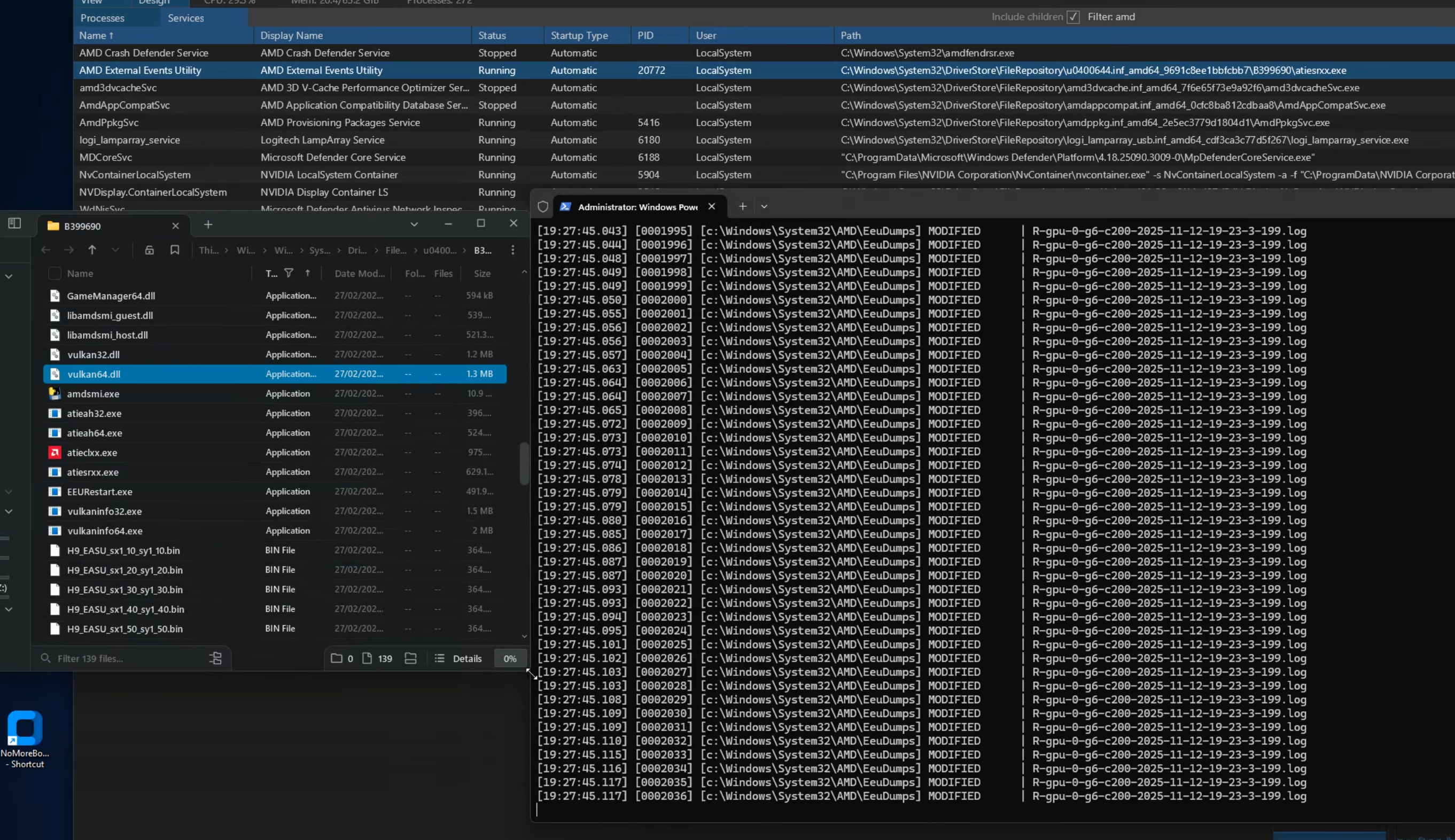This screenshot has height=840, width=1455.
Task: Bookmark the current folder
Action: [x=174, y=250]
